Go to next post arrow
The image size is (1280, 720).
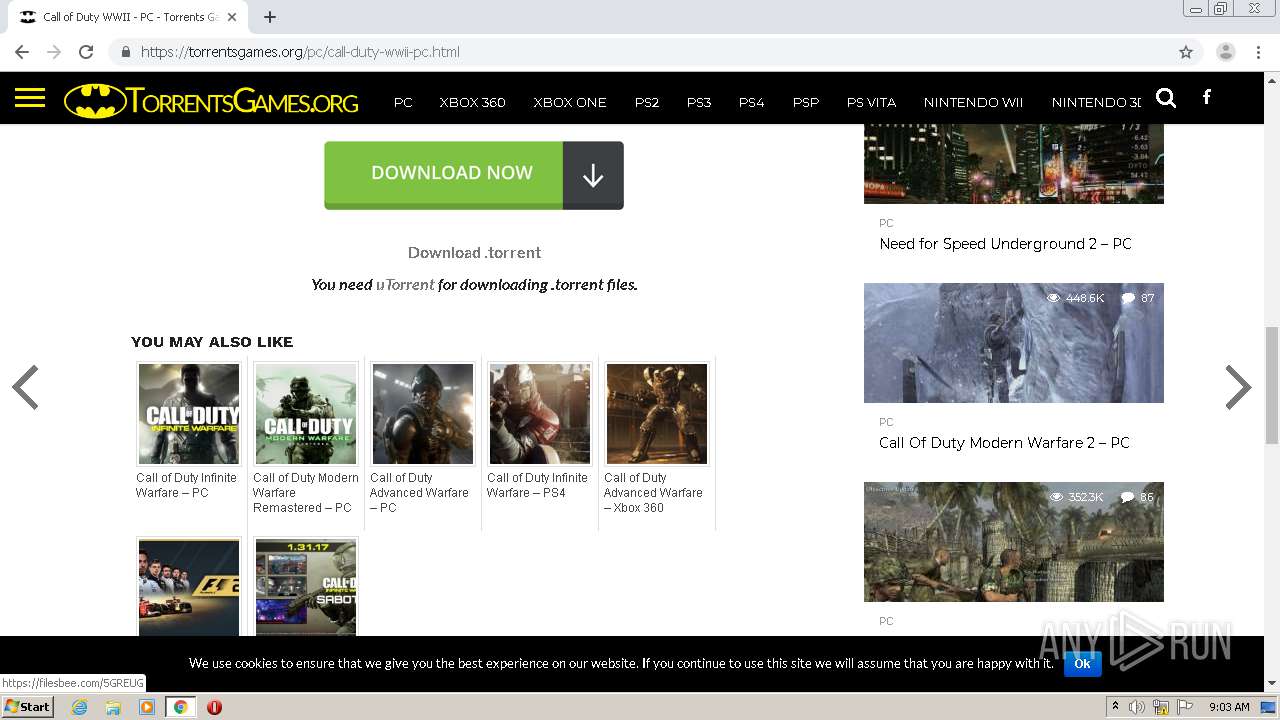coord(1238,388)
